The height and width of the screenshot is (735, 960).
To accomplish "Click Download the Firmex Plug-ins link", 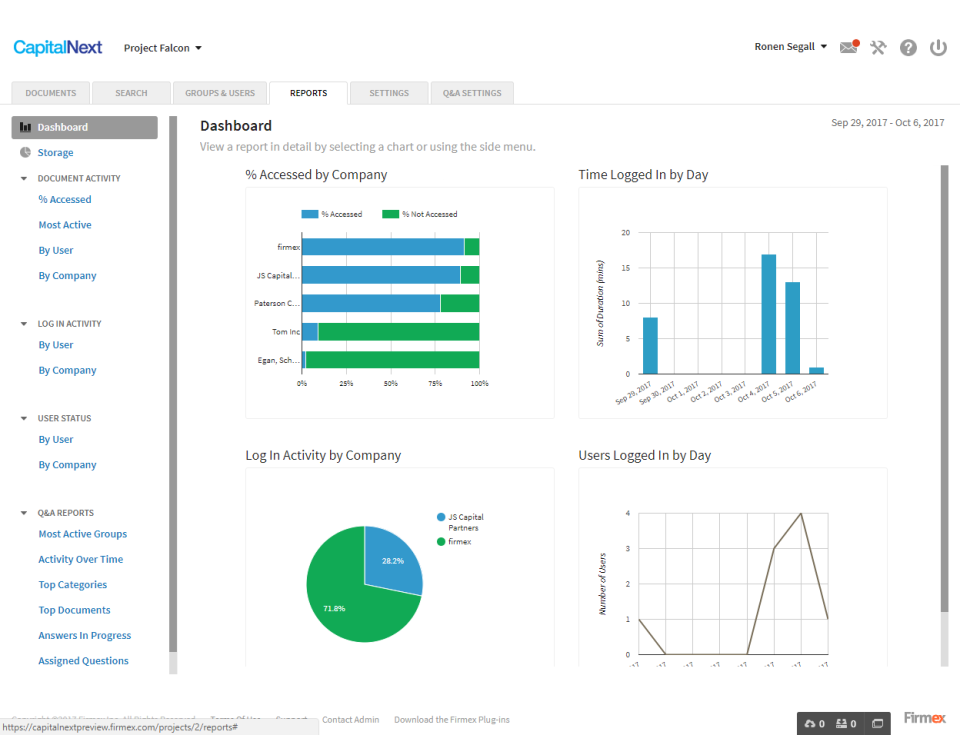I will pos(451,719).
